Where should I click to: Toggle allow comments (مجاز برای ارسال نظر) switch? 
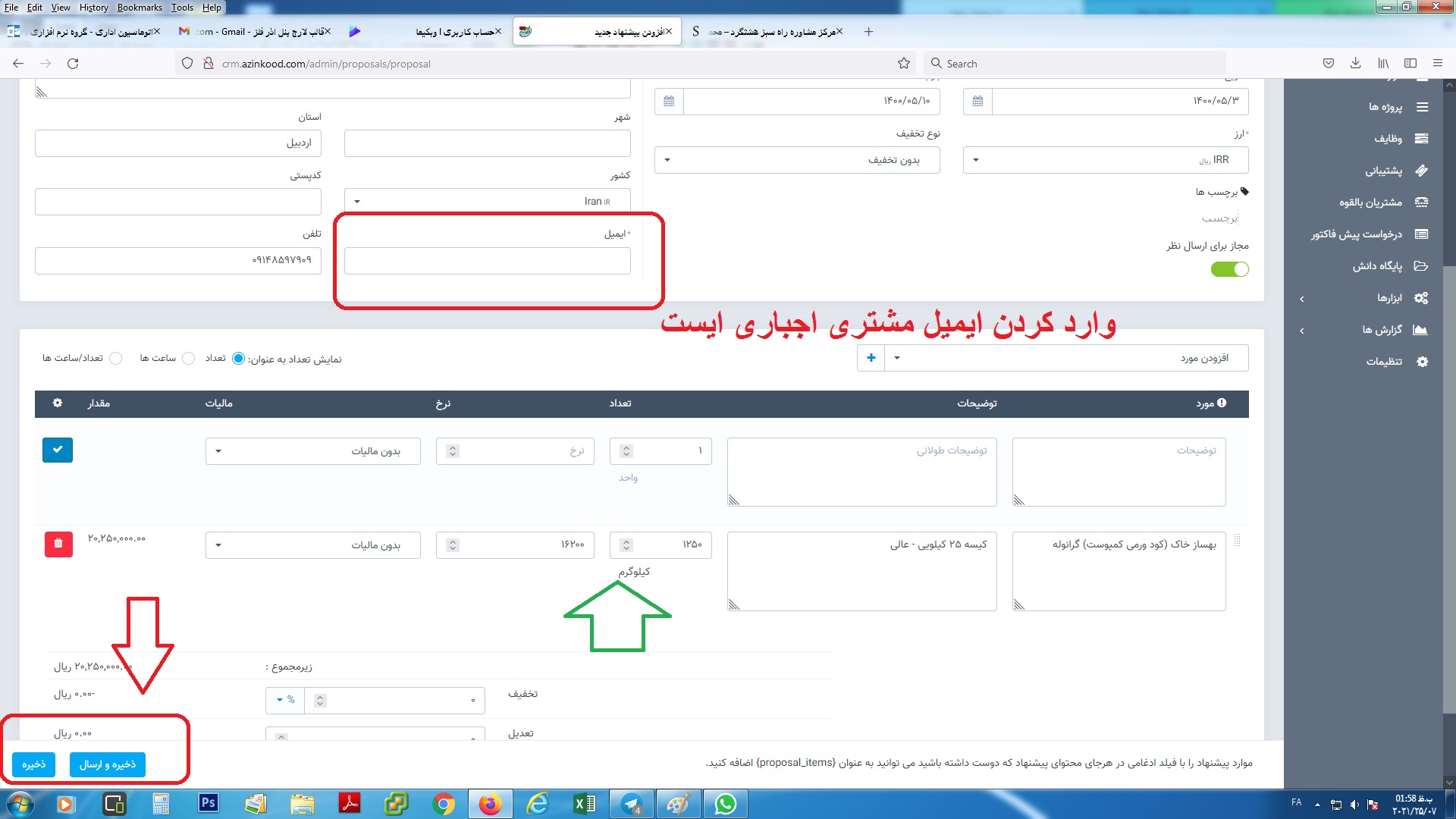(x=1230, y=269)
